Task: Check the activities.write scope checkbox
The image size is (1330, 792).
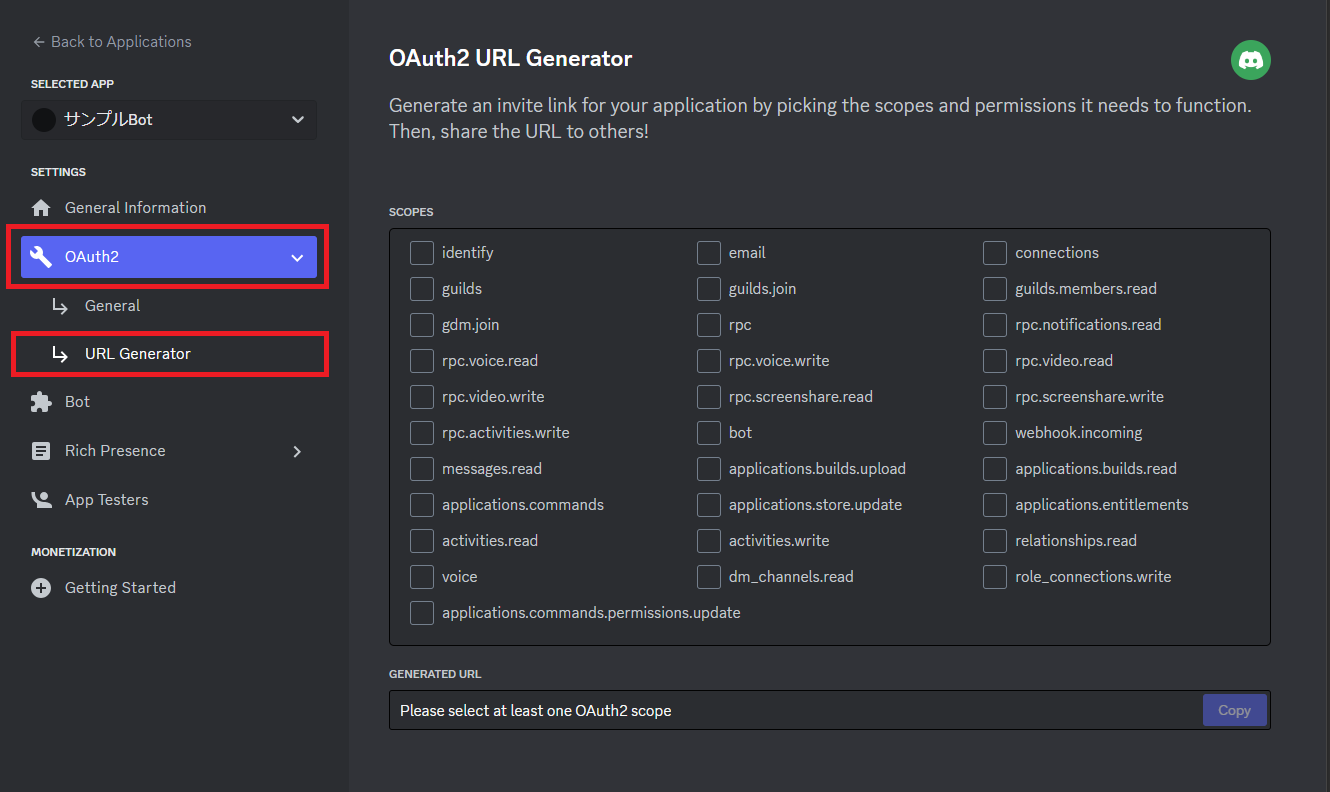Action: coord(709,541)
